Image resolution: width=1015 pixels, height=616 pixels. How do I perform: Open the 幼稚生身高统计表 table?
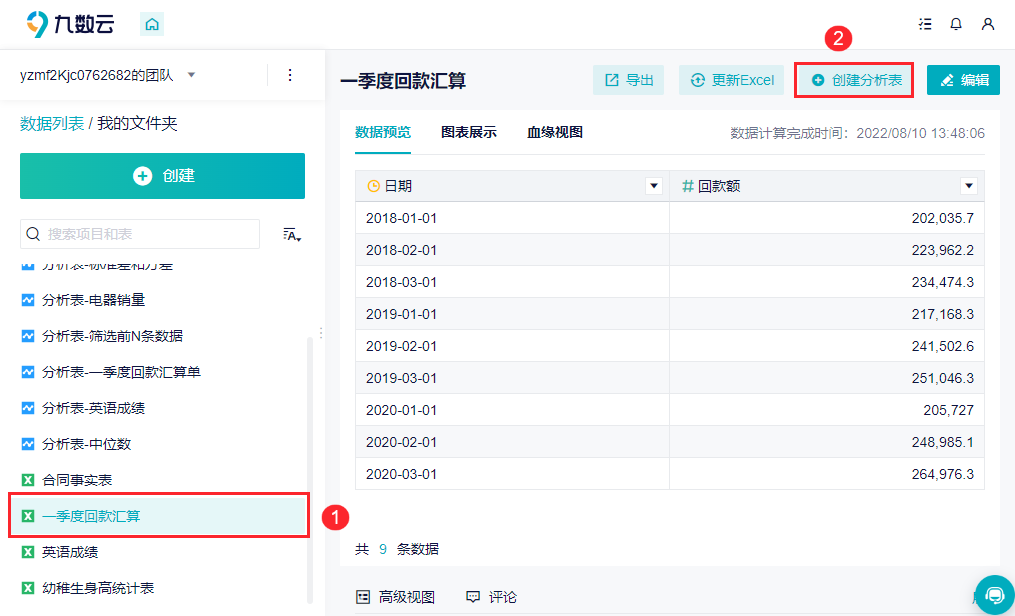tap(98, 588)
